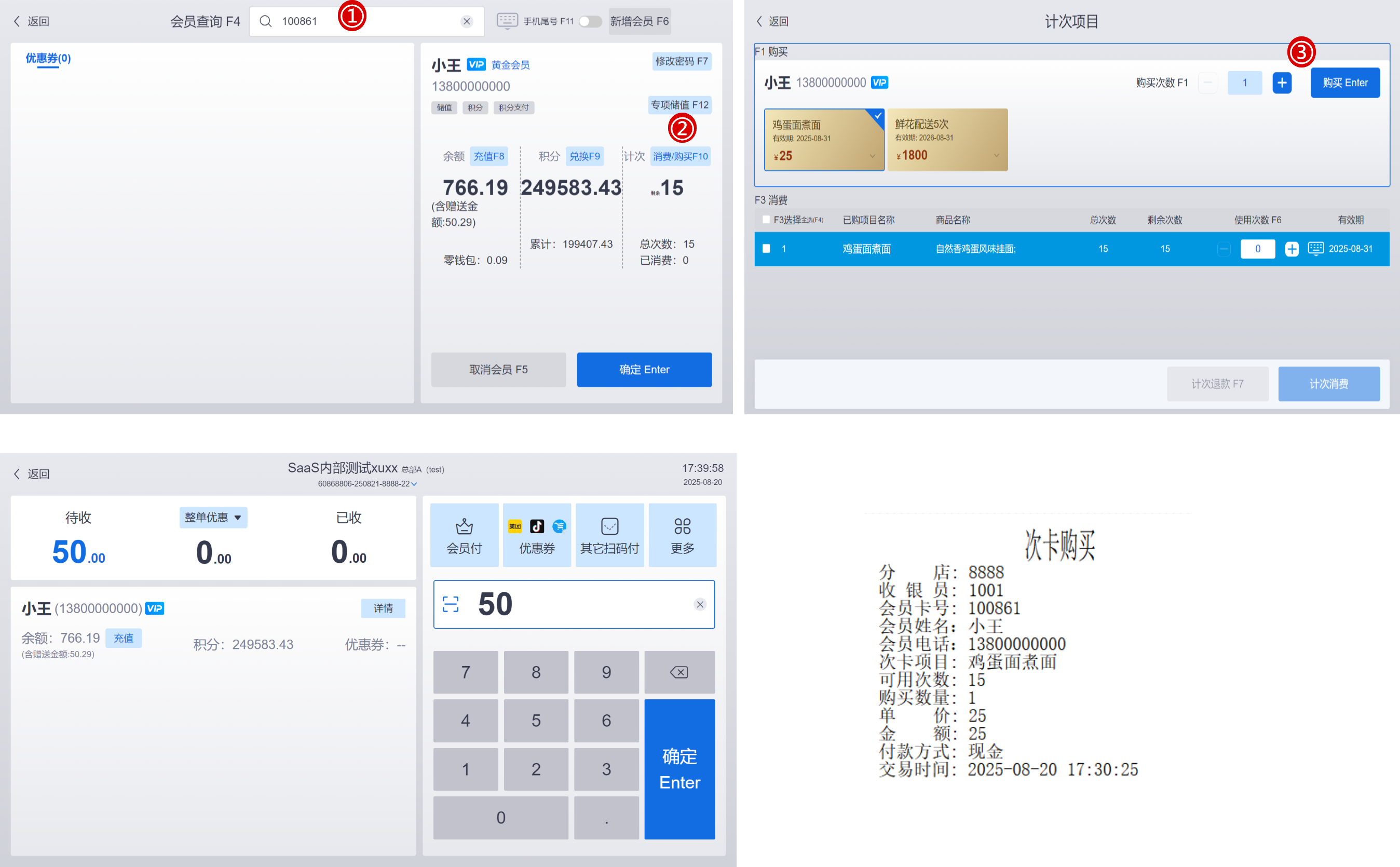Check the F3选择 select-all checkbox
This screenshot has width=1400, height=867.
click(x=766, y=220)
